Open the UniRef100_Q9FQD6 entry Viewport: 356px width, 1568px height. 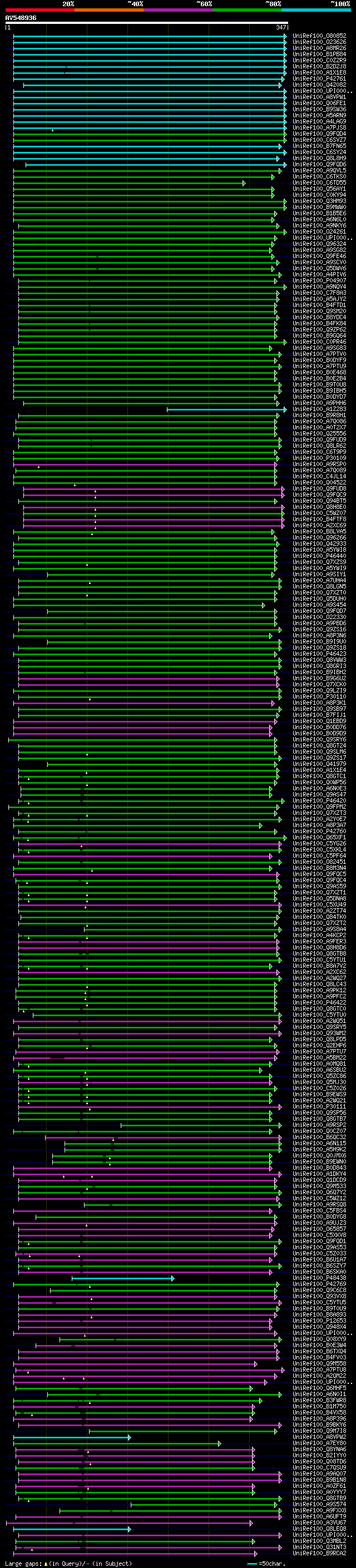click(319, 164)
